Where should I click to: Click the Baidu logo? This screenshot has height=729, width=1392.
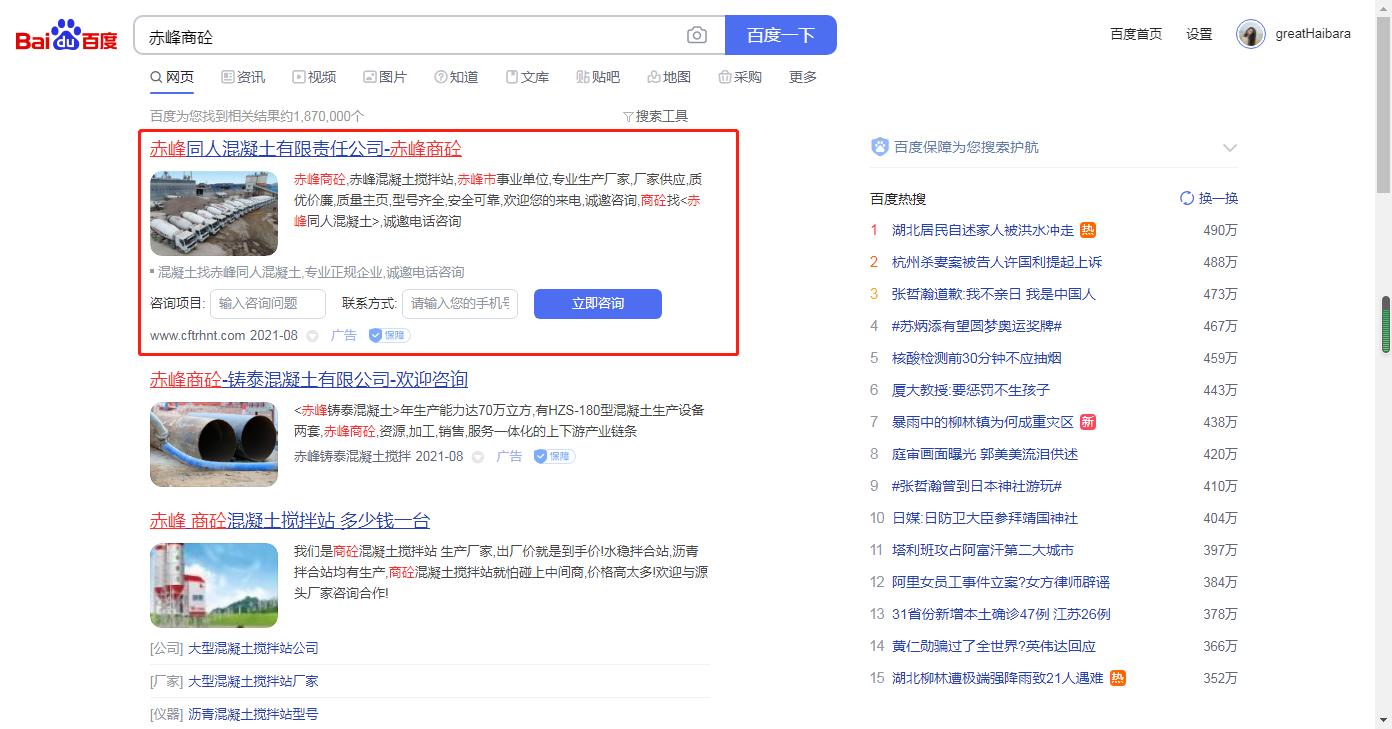click(x=67, y=35)
